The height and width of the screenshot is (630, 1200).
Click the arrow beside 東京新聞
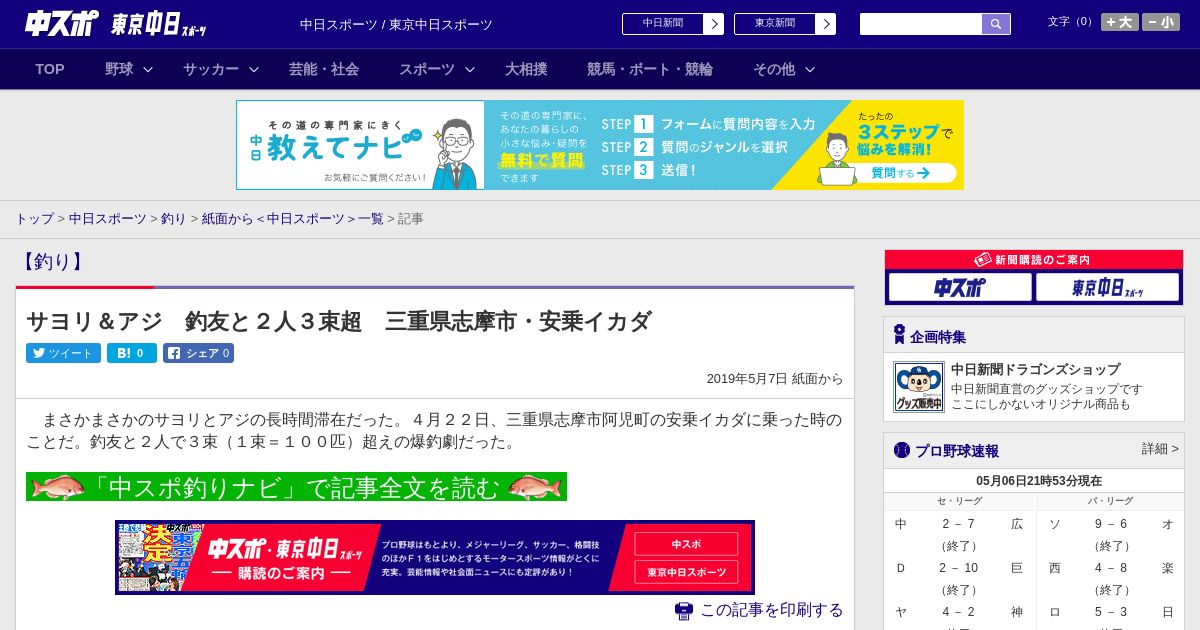click(x=826, y=24)
